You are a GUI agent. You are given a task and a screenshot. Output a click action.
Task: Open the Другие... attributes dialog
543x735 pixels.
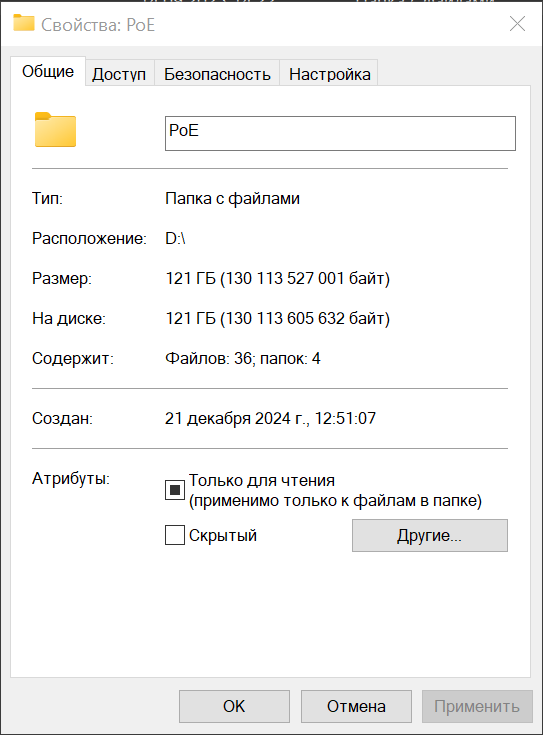coord(430,535)
